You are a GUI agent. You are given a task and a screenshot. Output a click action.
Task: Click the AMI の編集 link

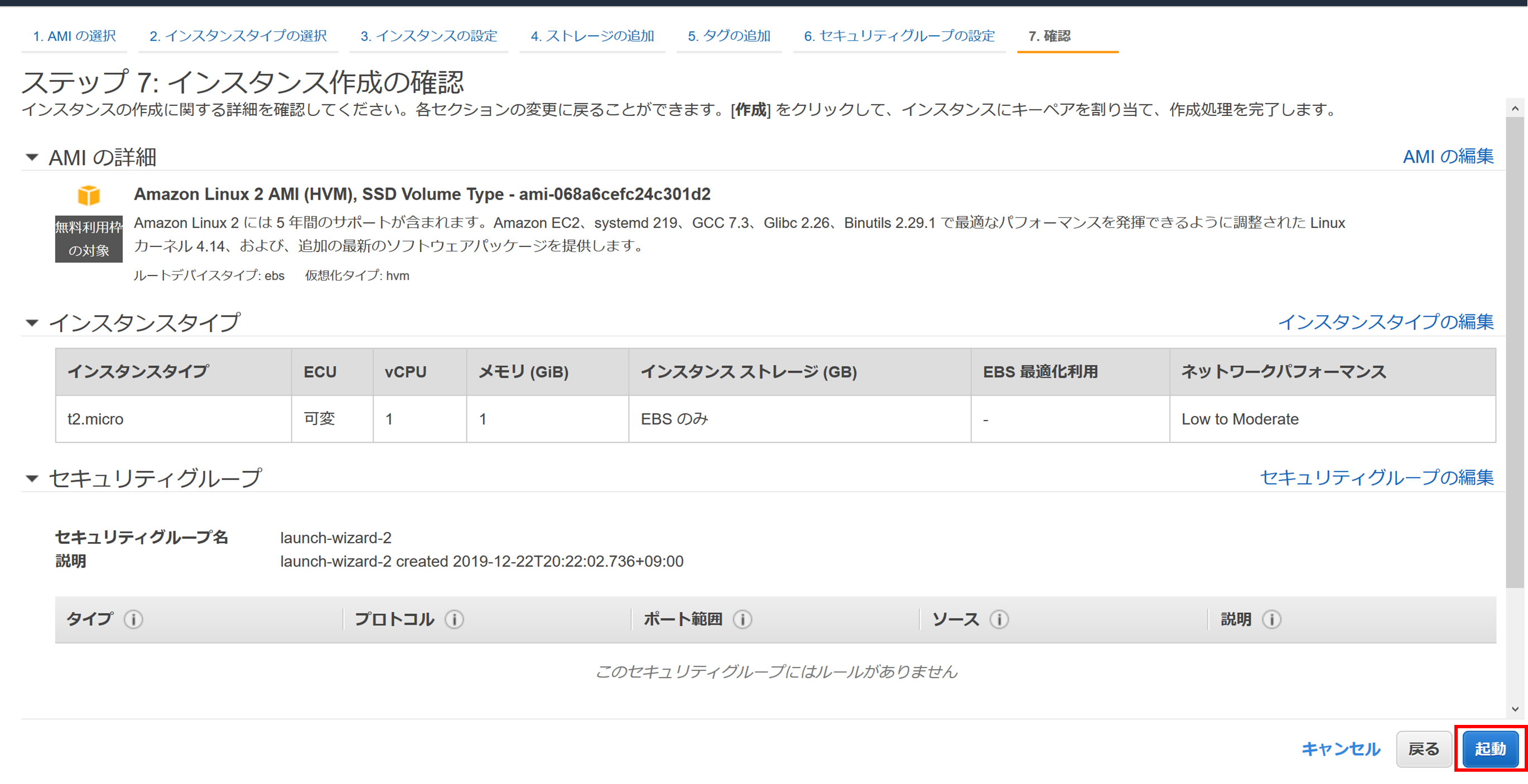1448,157
